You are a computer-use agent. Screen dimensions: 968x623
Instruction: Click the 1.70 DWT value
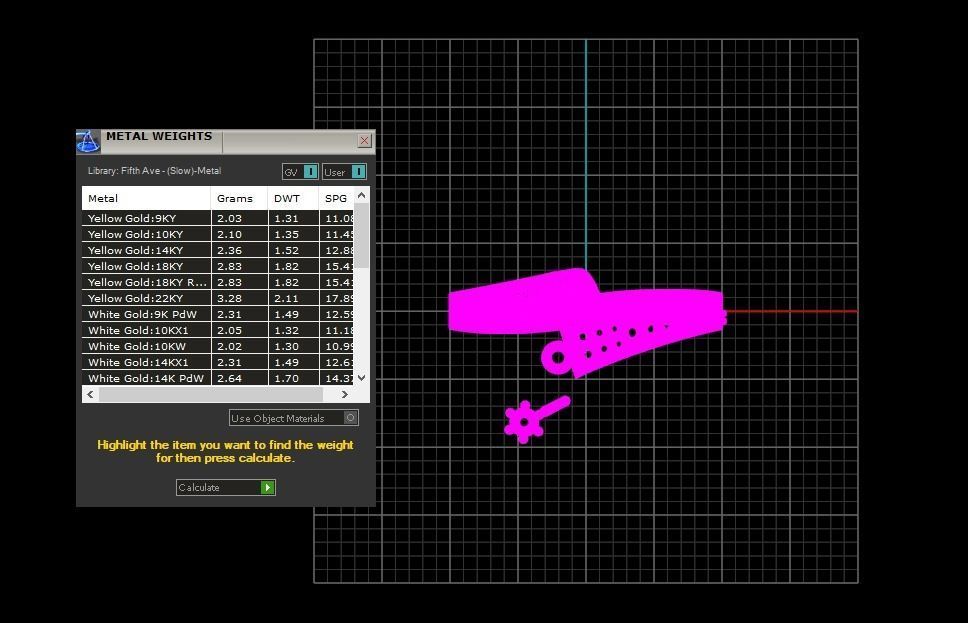click(x=286, y=378)
